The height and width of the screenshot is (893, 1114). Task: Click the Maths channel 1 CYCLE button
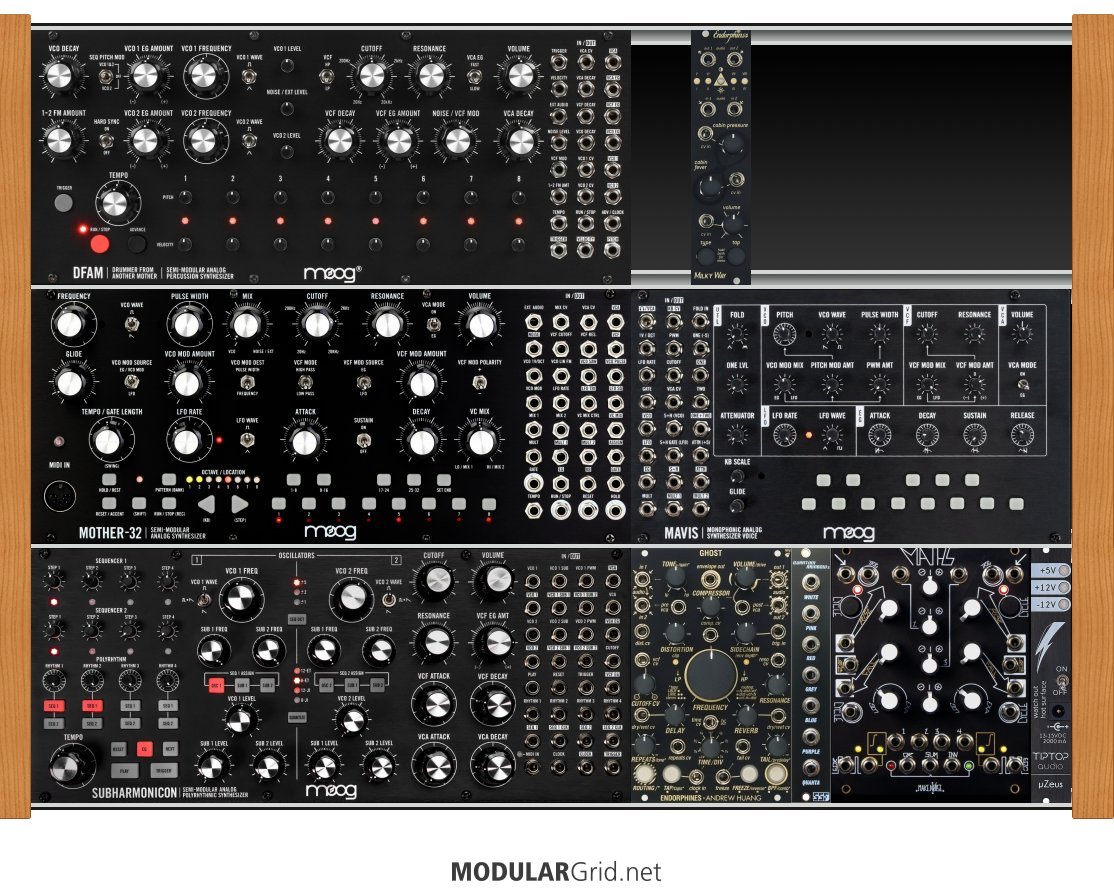(850, 605)
